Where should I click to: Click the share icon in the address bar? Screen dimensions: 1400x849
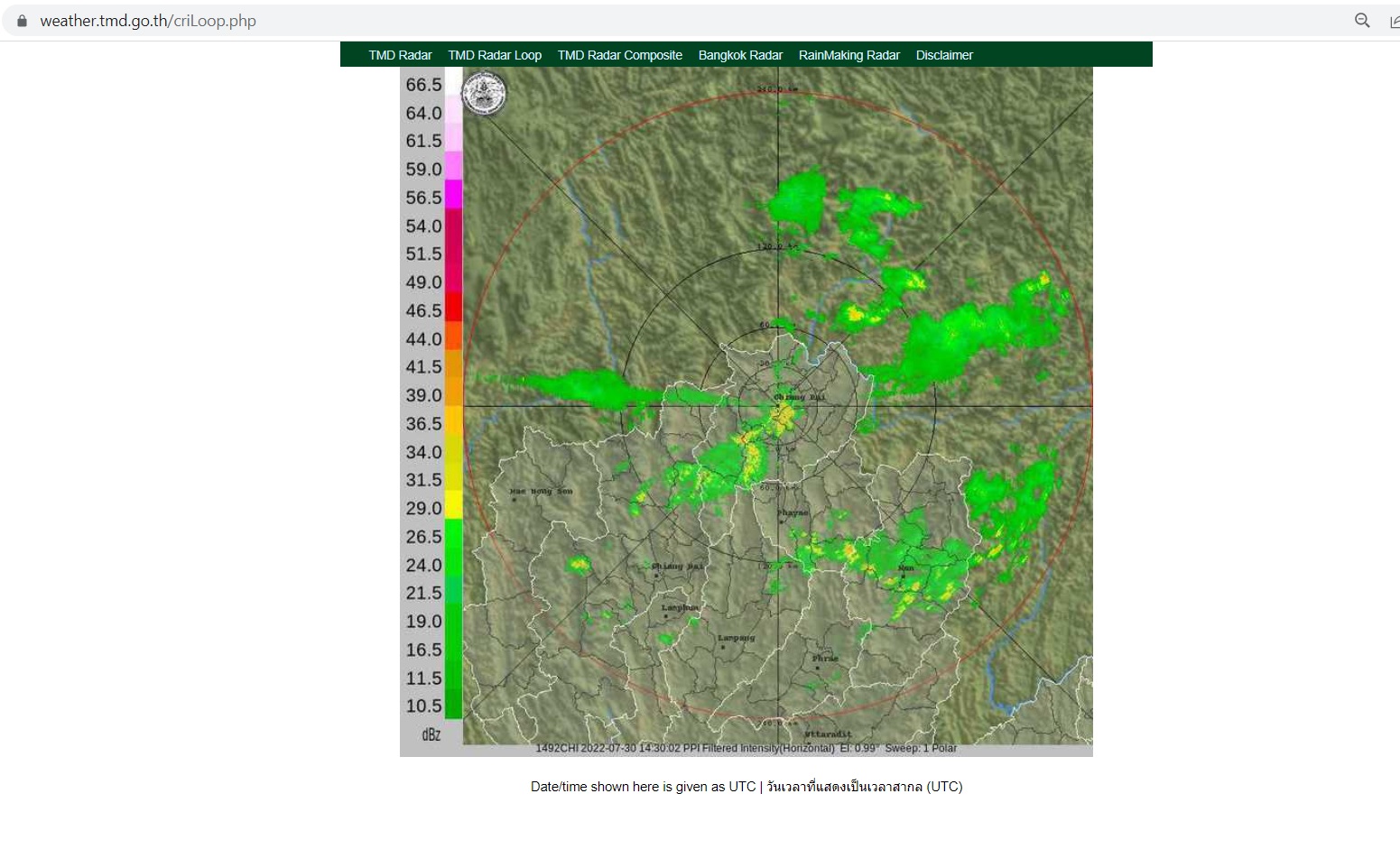coord(1394,21)
